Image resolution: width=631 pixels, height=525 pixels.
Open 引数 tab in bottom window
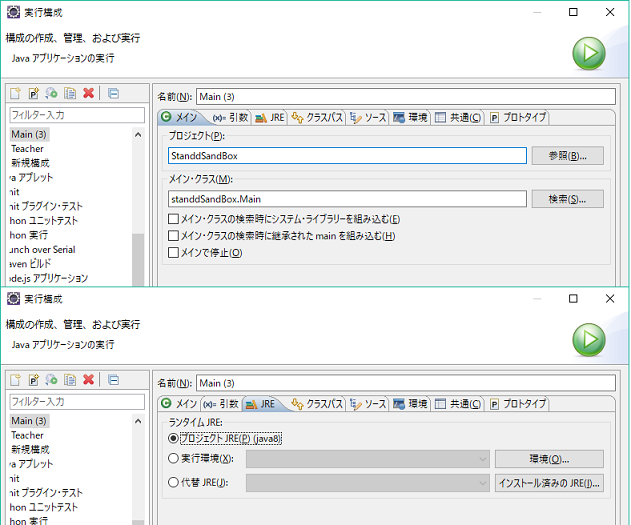[x=221, y=404]
